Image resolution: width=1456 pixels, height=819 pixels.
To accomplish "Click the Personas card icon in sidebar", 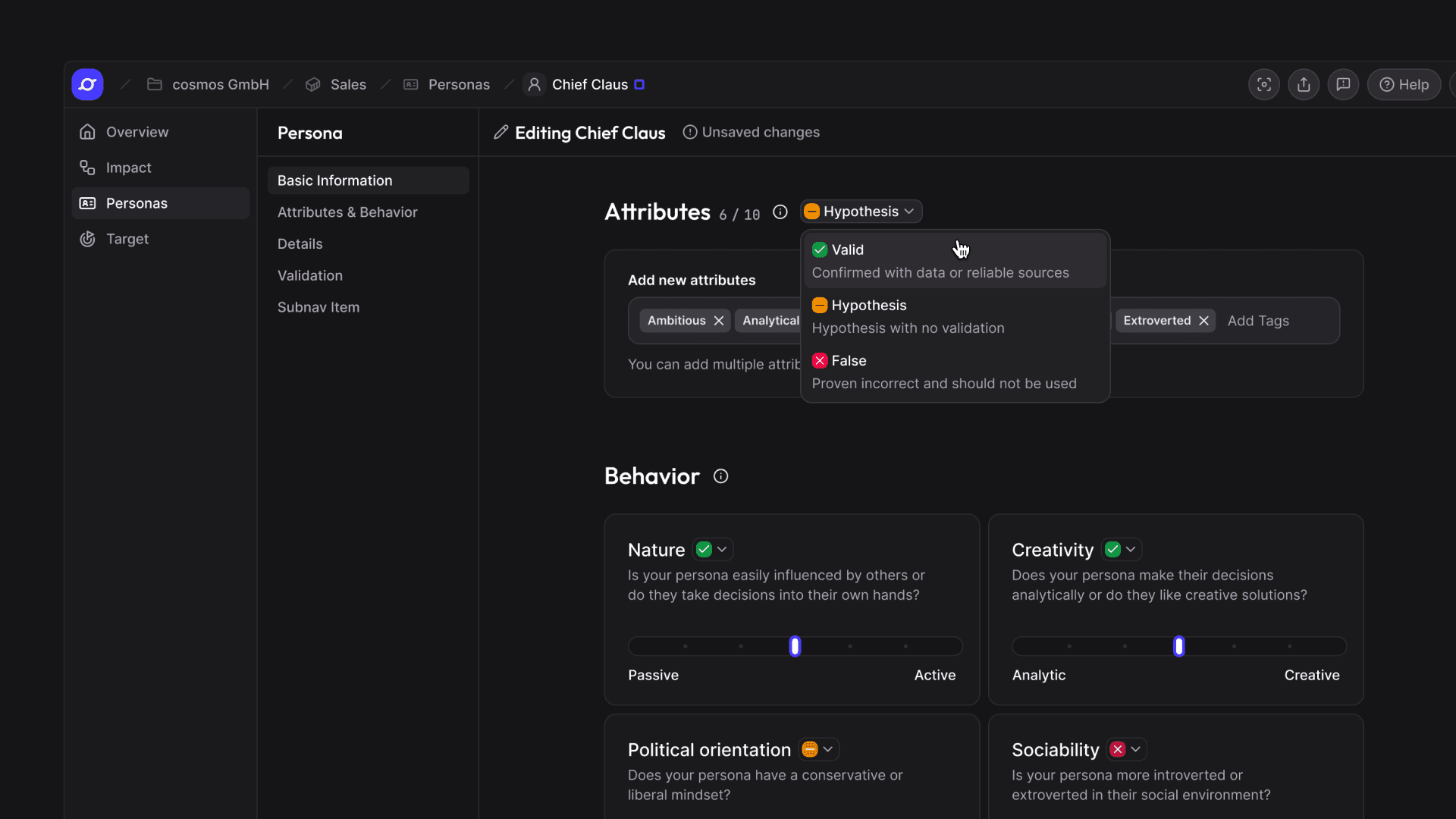I will pos(87,203).
